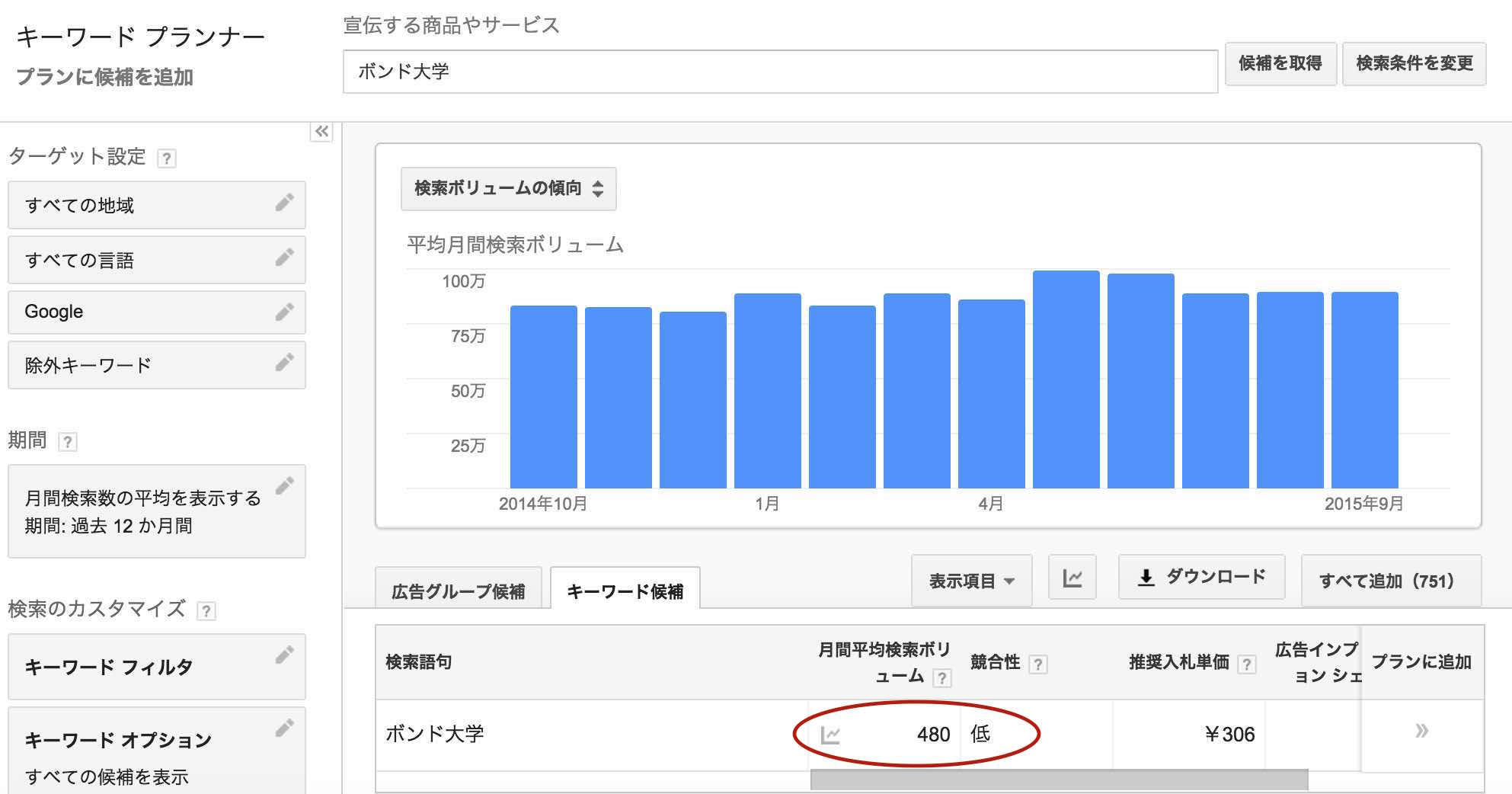Open help icon for 月間平均検索ボリューム
Screen dimensions: 1512x794
pyautogui.click(x=942, y=678)
